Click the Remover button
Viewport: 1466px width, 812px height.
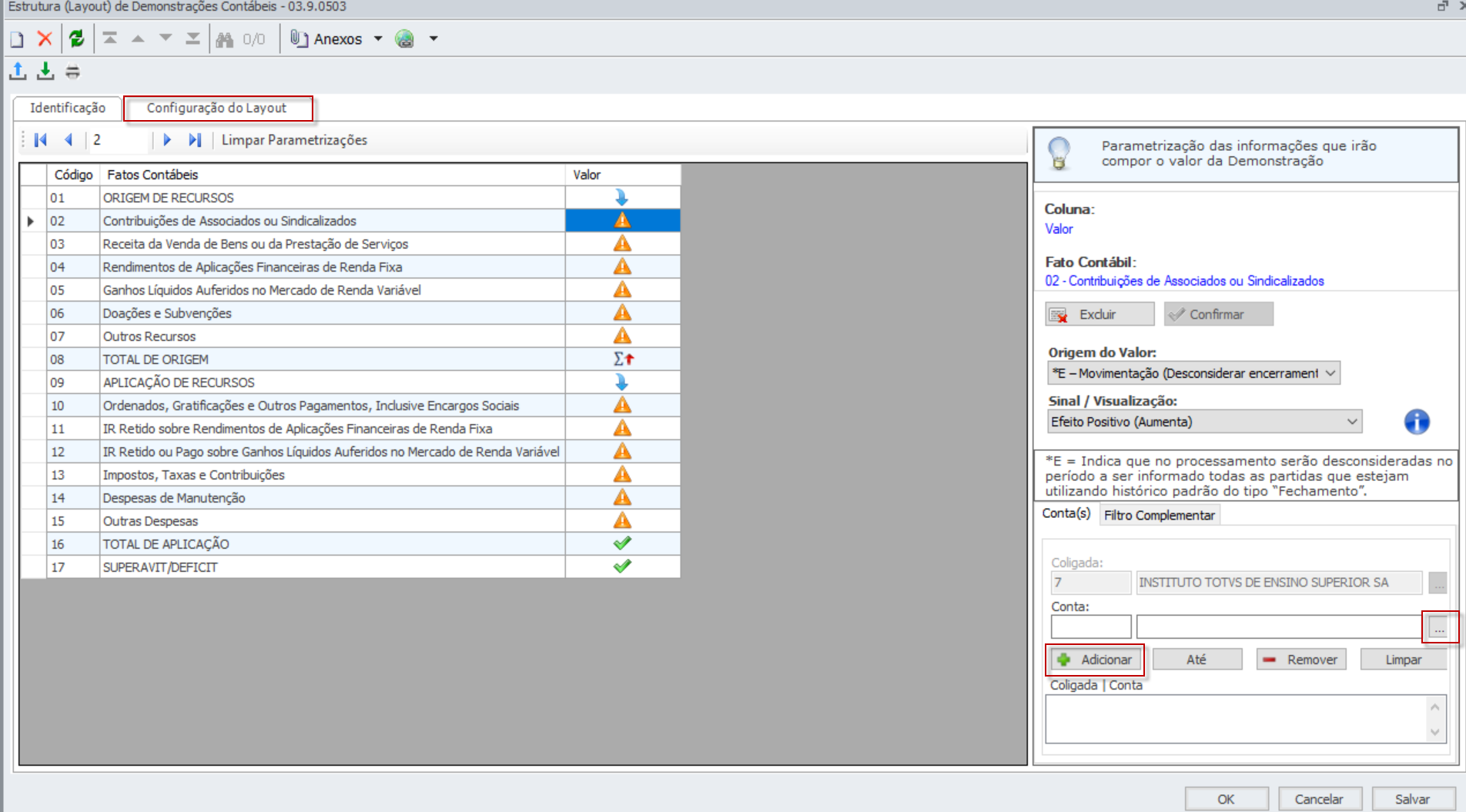(x=1301, y=660)
